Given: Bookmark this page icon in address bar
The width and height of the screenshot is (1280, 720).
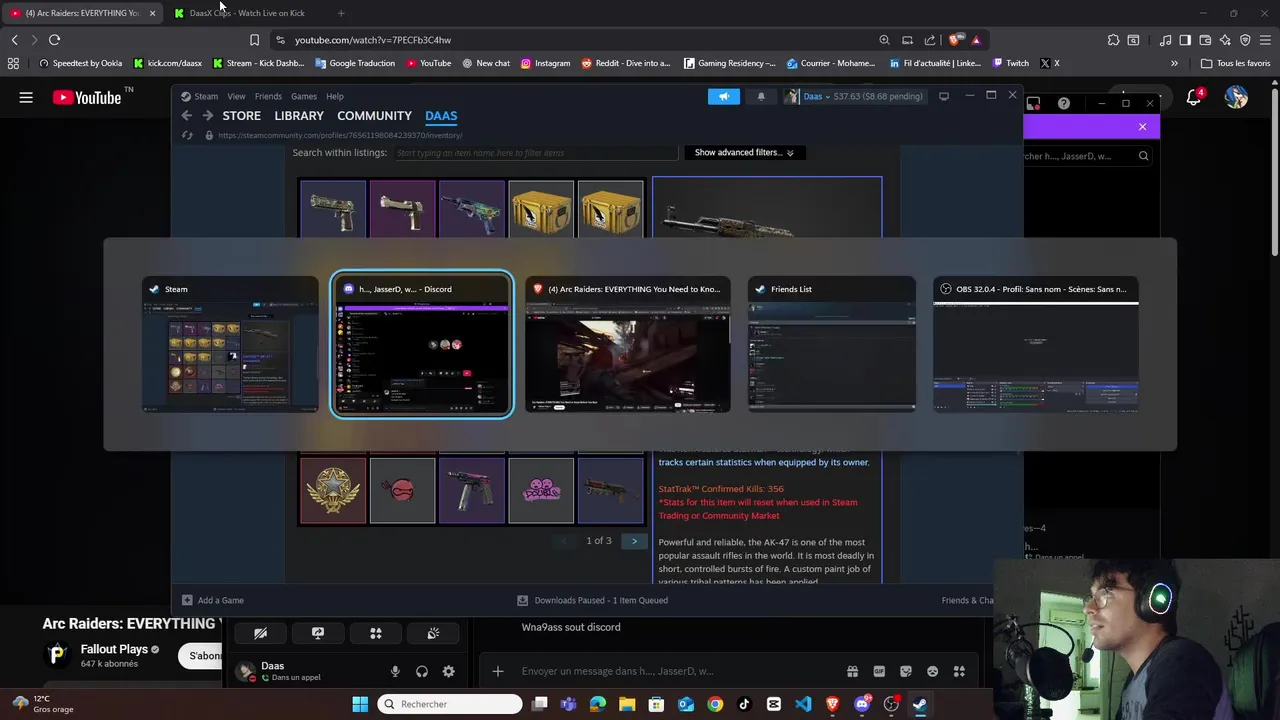Looking at the screenshot, I should pos(254,40).
